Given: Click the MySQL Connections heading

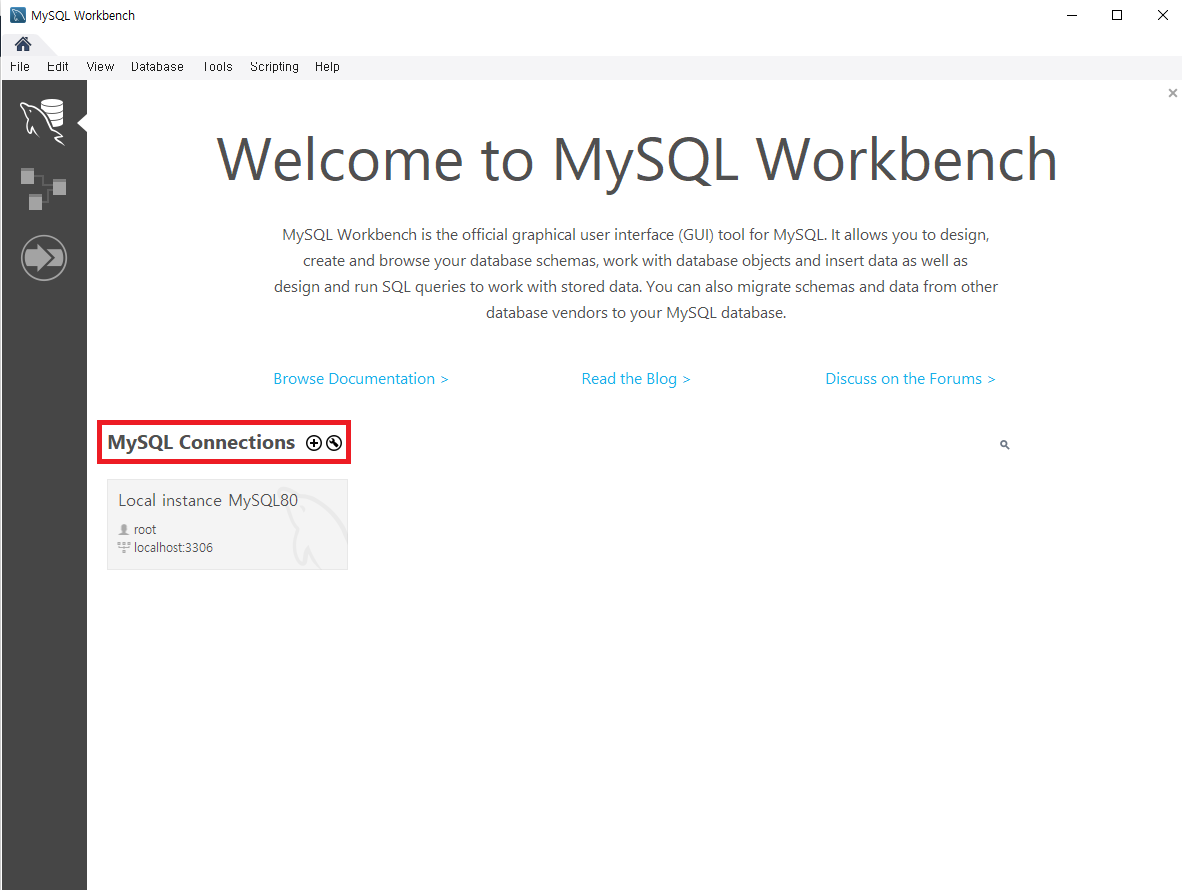Looking at the screenshot, I should pos(201,442).
